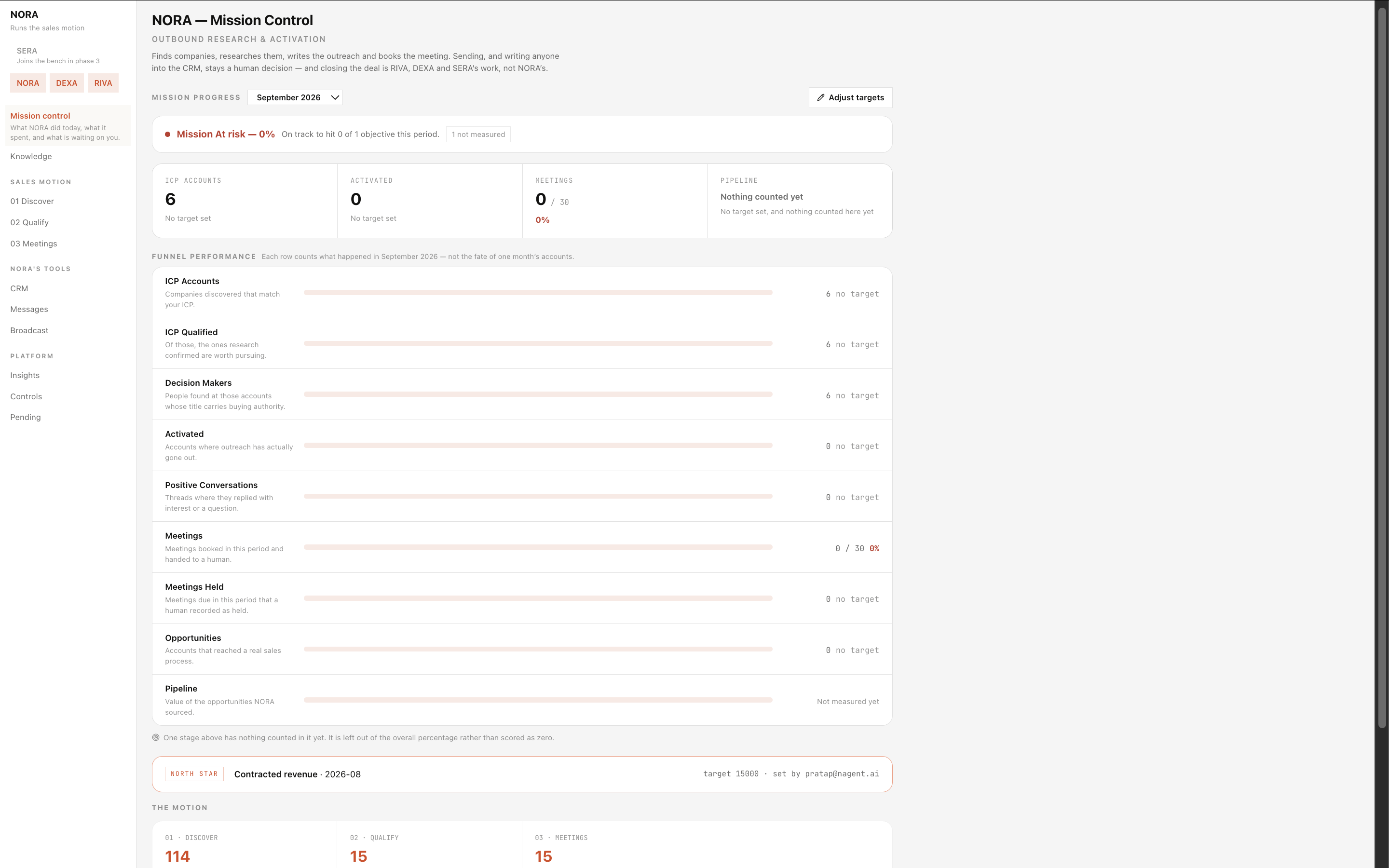This screenshot has width=1389, height=868.
Task: Click the Positive Conversations row title
Action: (211, 485)
